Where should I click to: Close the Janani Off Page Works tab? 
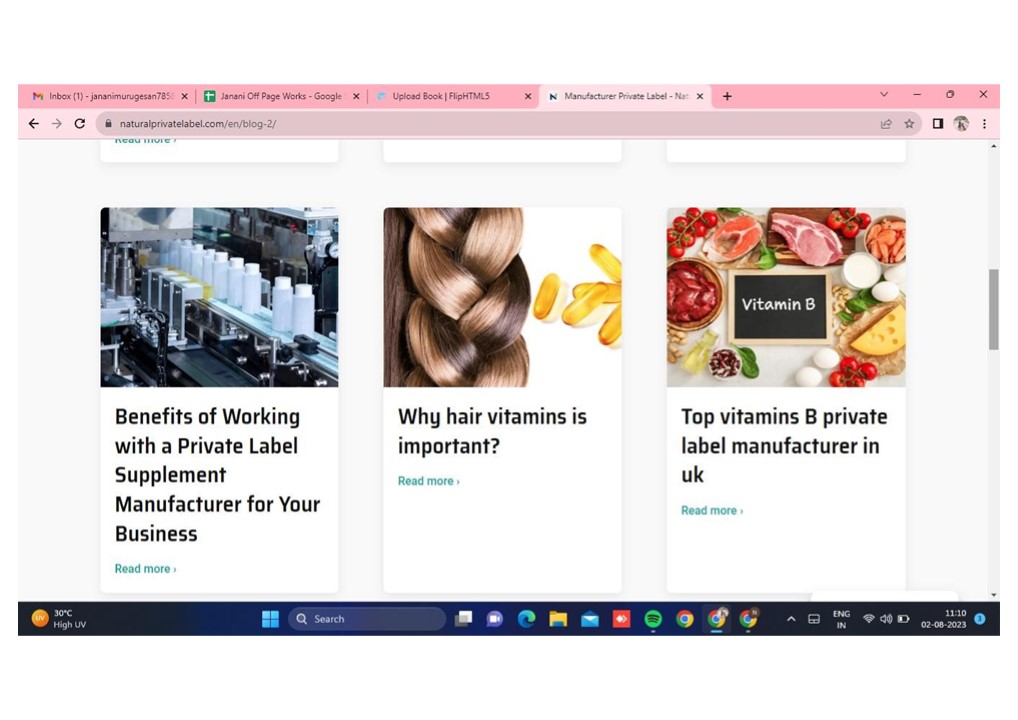[x=356, y=96]
